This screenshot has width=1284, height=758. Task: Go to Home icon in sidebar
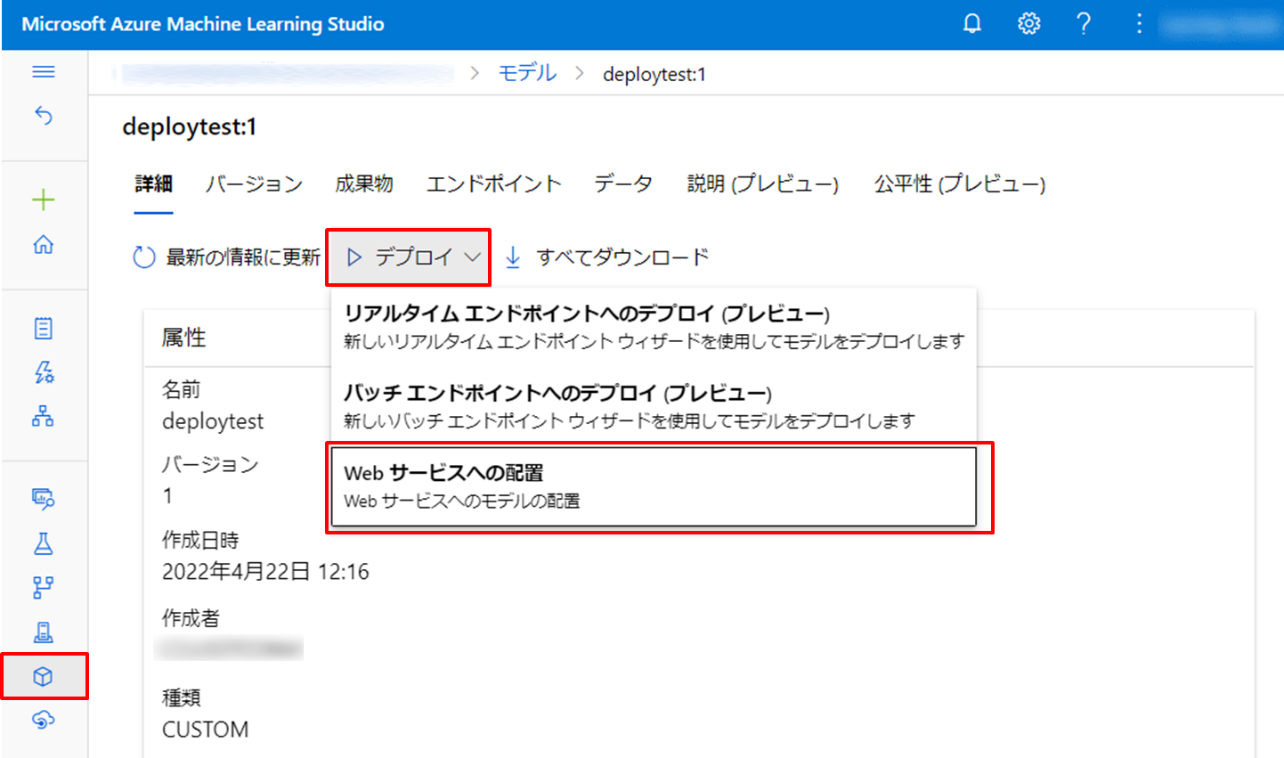point(44,245)
